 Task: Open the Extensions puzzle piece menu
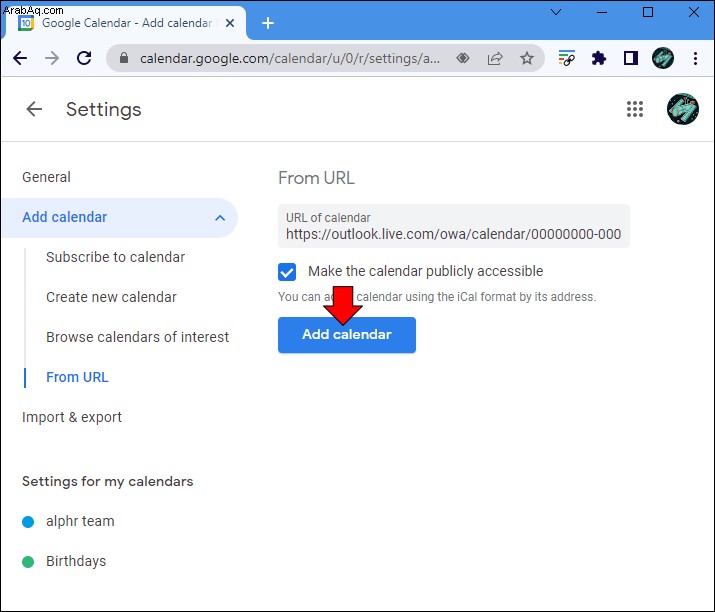coord(598,58)
